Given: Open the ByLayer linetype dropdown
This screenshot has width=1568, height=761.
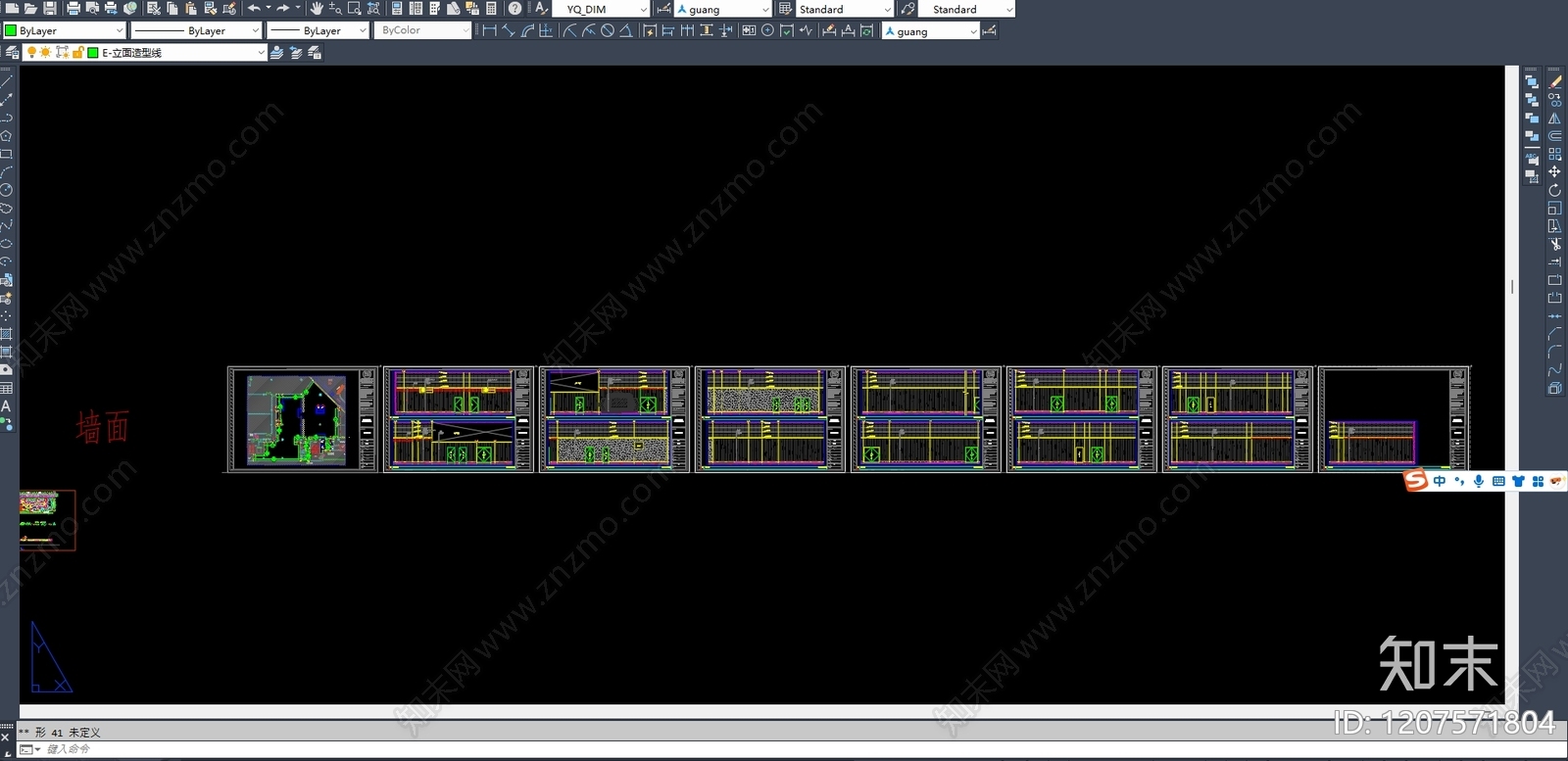Looking at the screenshot, I should click(x=196, y=30).
